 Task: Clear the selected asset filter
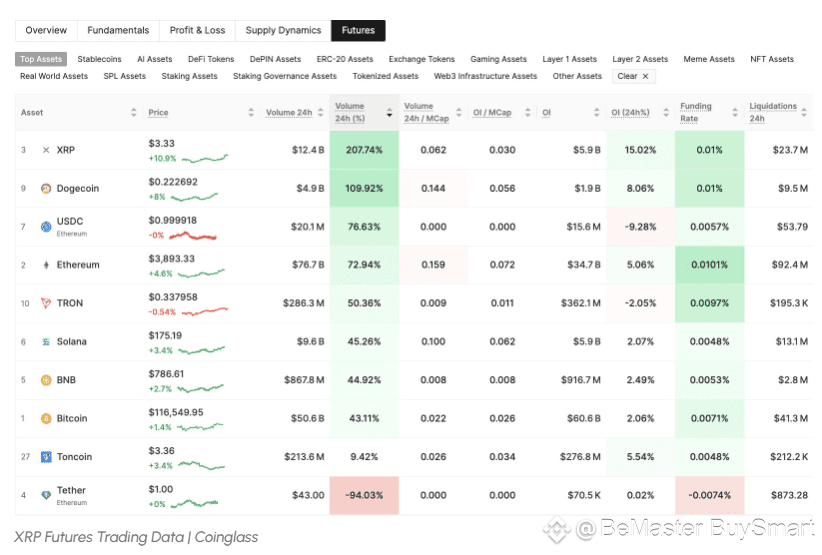click(633, 76)
